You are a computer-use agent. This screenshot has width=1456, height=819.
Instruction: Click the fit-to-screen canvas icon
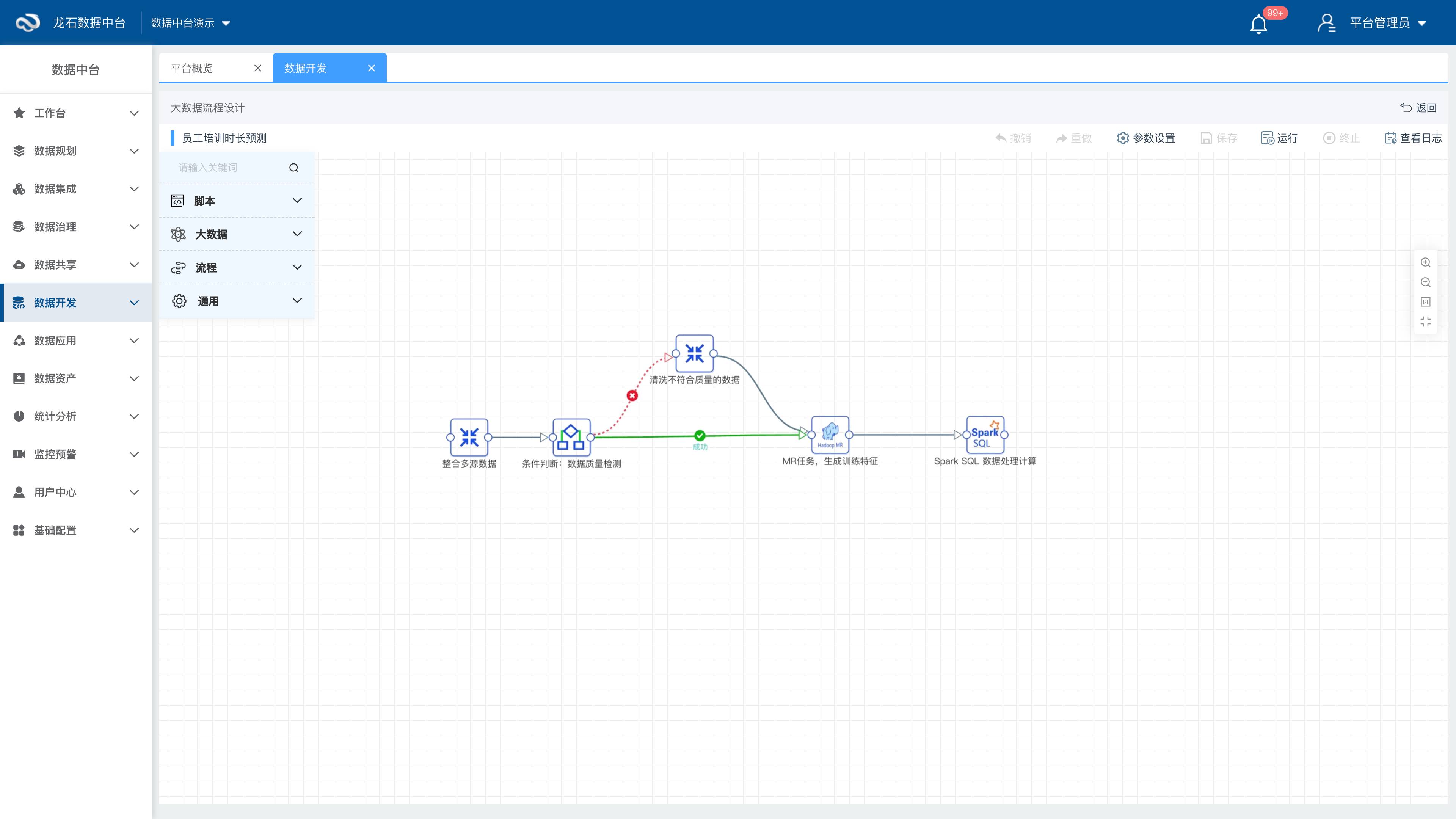tap(1426, 322)
